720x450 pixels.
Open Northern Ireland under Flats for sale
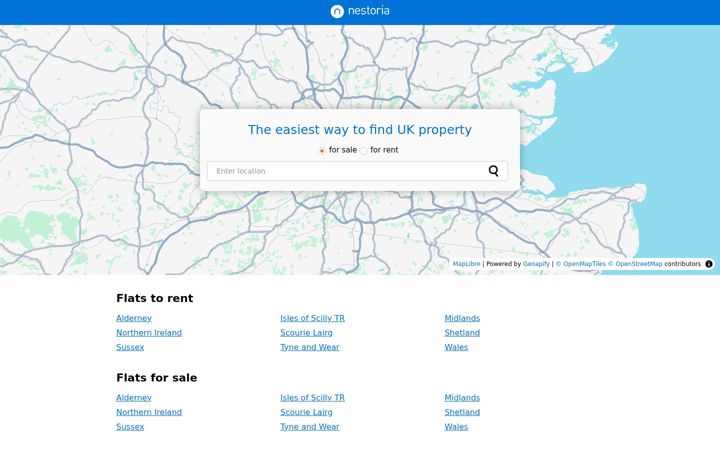(149, 412)
